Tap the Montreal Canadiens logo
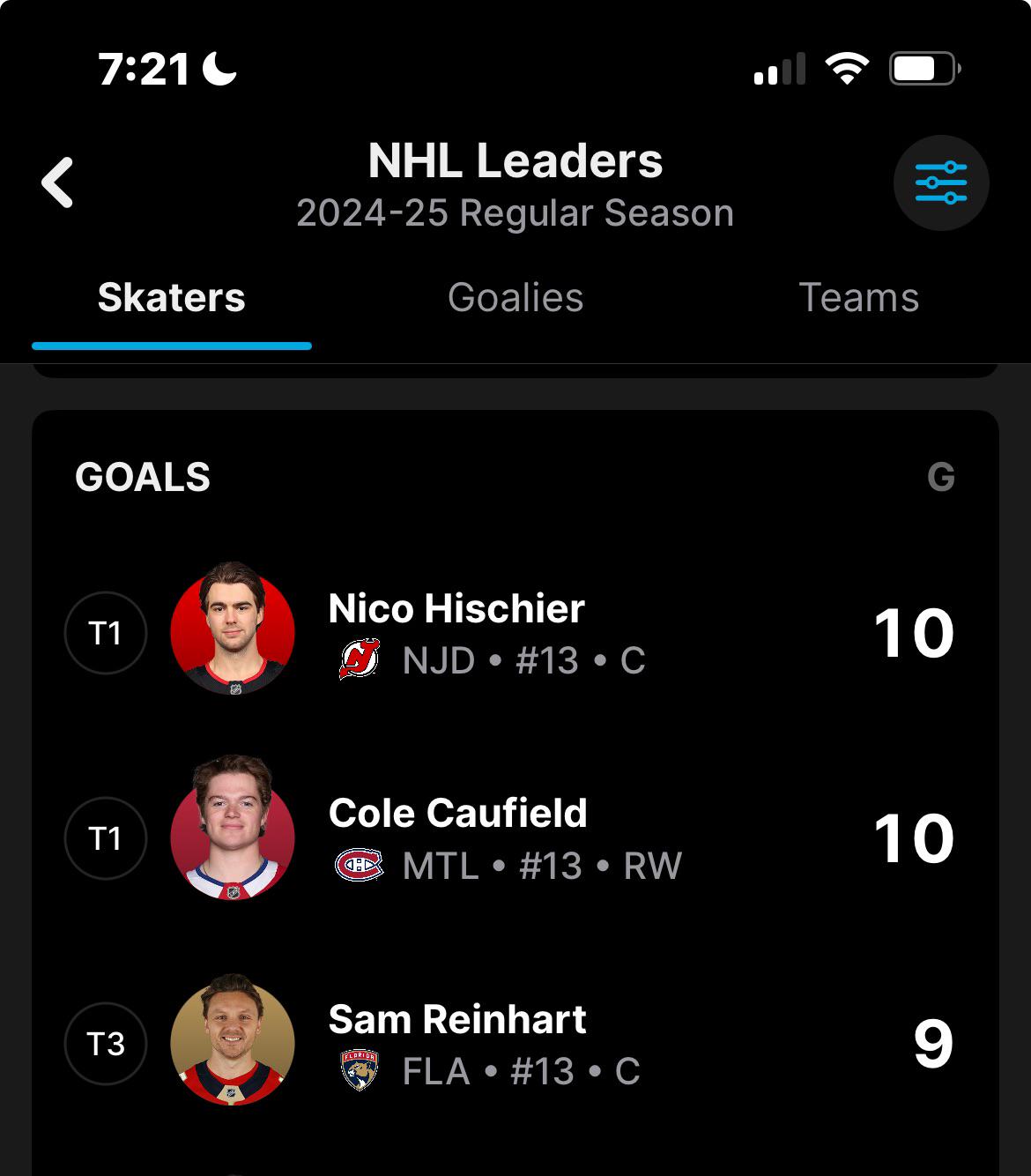1031x1176 pixels. (x=360, y=865)
